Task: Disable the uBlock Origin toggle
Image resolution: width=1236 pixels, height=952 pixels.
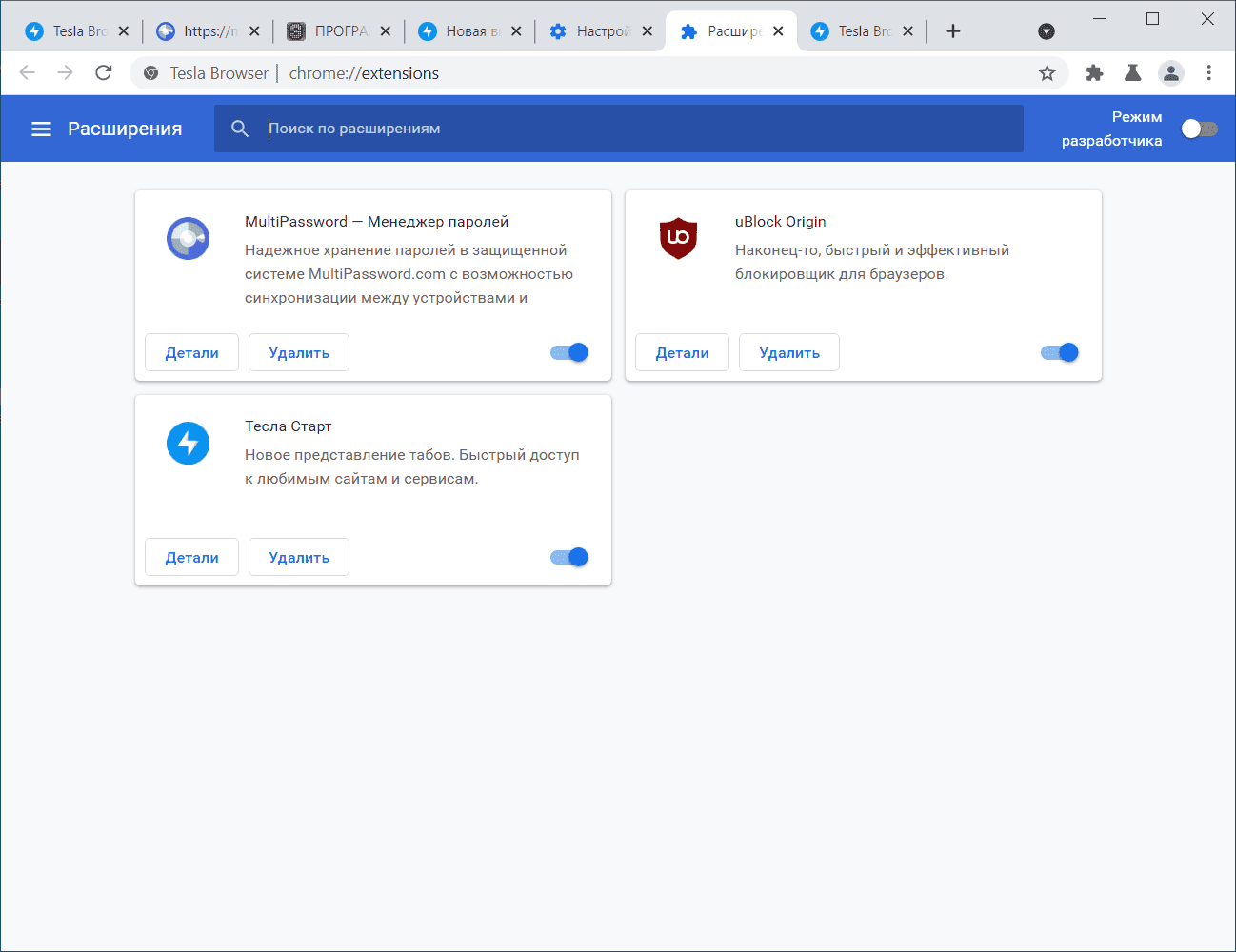Action: click(1060, 352)
